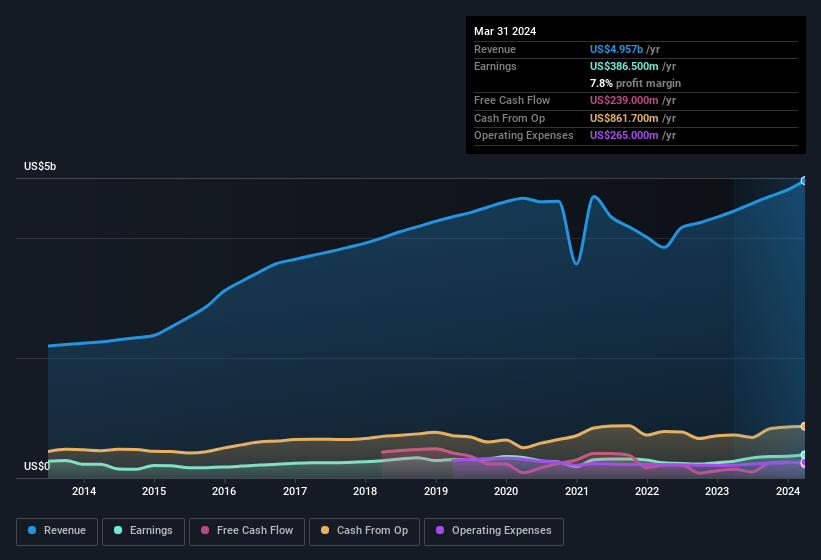Toggle the Free Cash Flow legend button
Viewport: 821px width, 560px height.
coord(247,531)
